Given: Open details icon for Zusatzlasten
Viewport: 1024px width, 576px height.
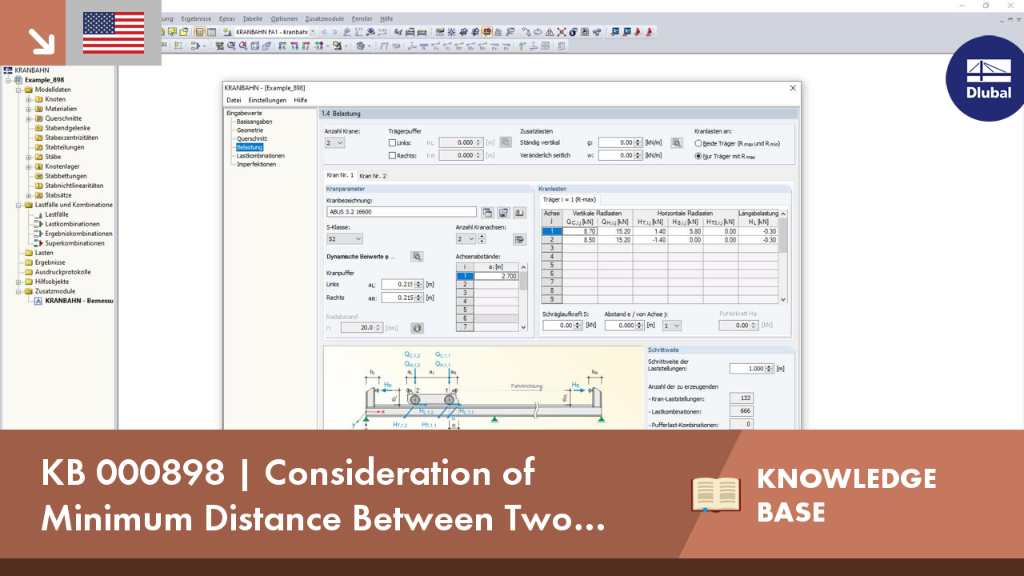Looking at the screenshot, I should click(677, 142).
